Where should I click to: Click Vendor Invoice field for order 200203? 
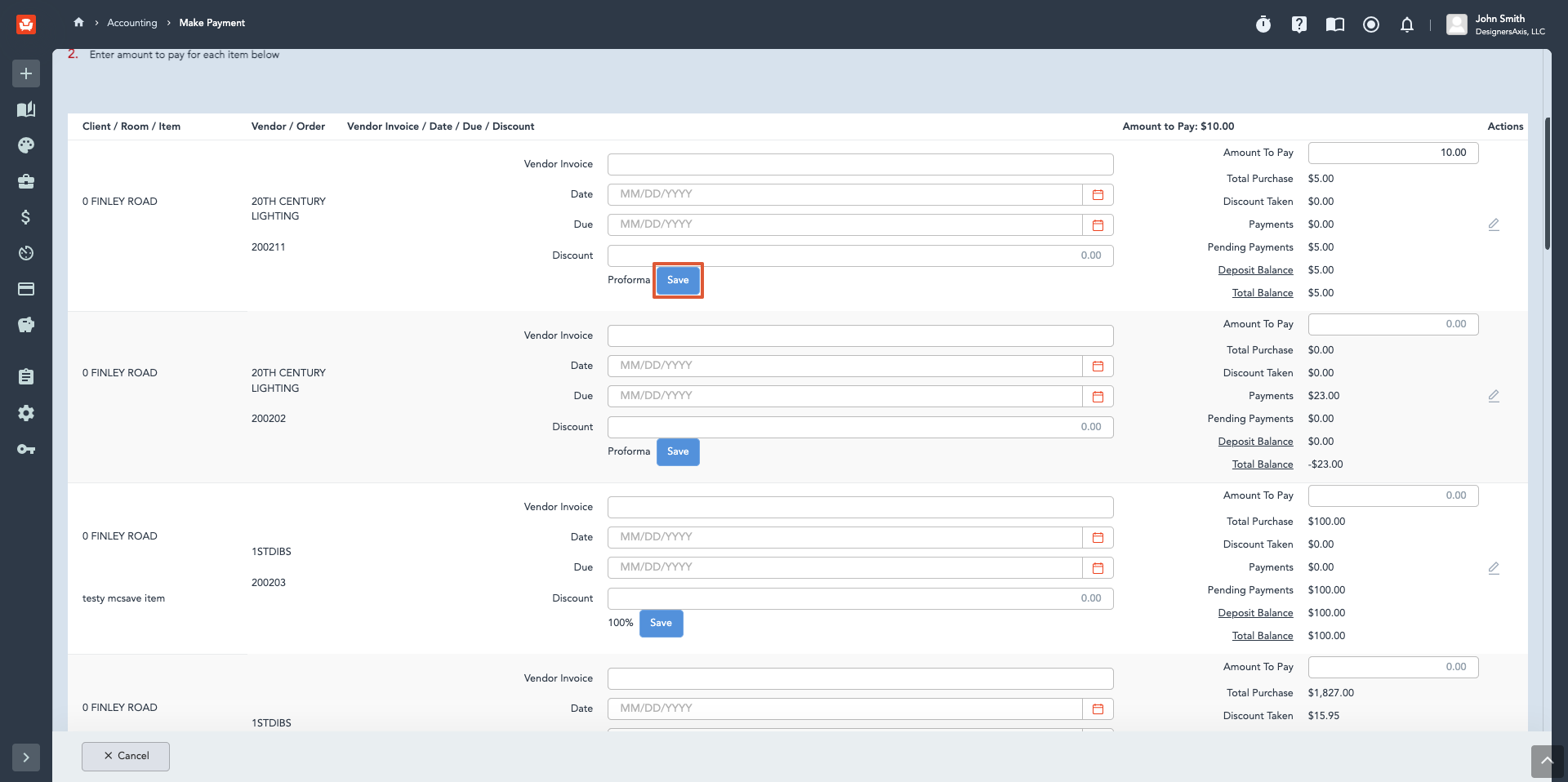(860, 507)
